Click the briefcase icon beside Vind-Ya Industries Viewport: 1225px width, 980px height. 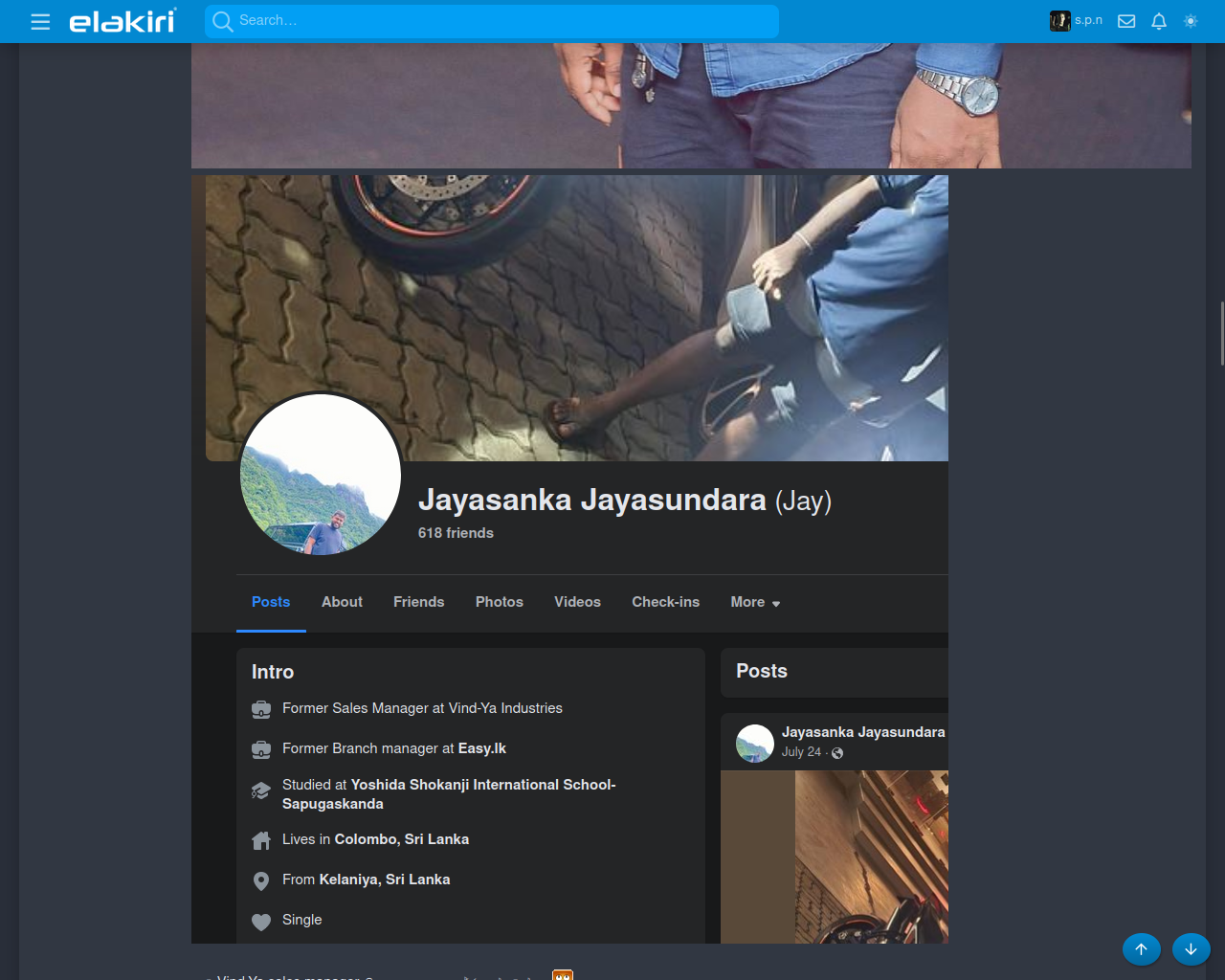coord(261,709)
